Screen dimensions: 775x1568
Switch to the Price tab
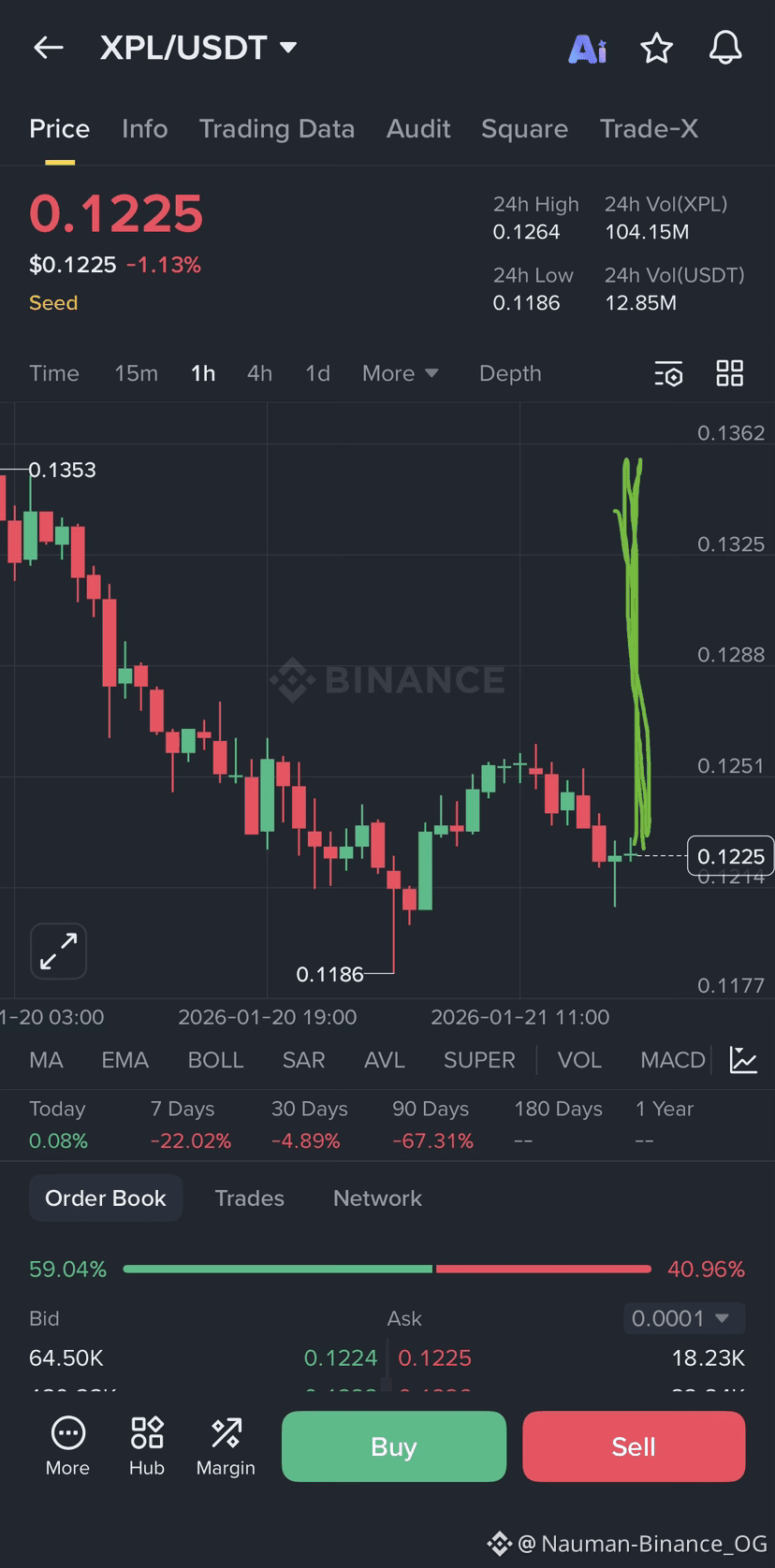(60, 129)
